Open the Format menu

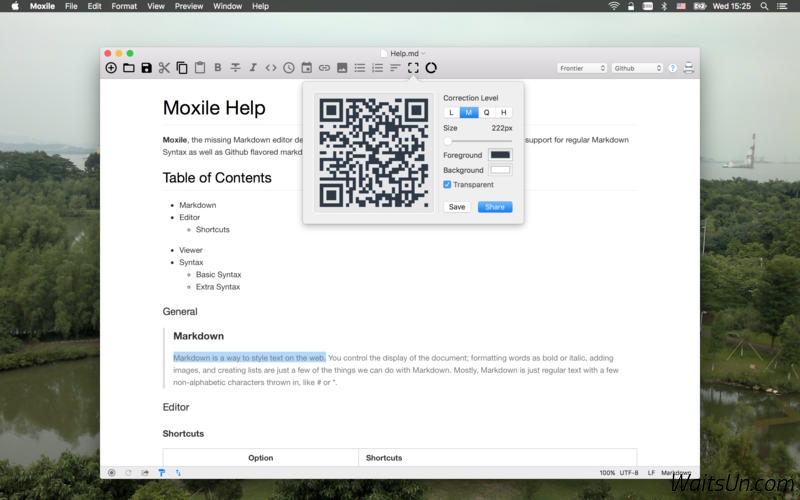(124, 6)
